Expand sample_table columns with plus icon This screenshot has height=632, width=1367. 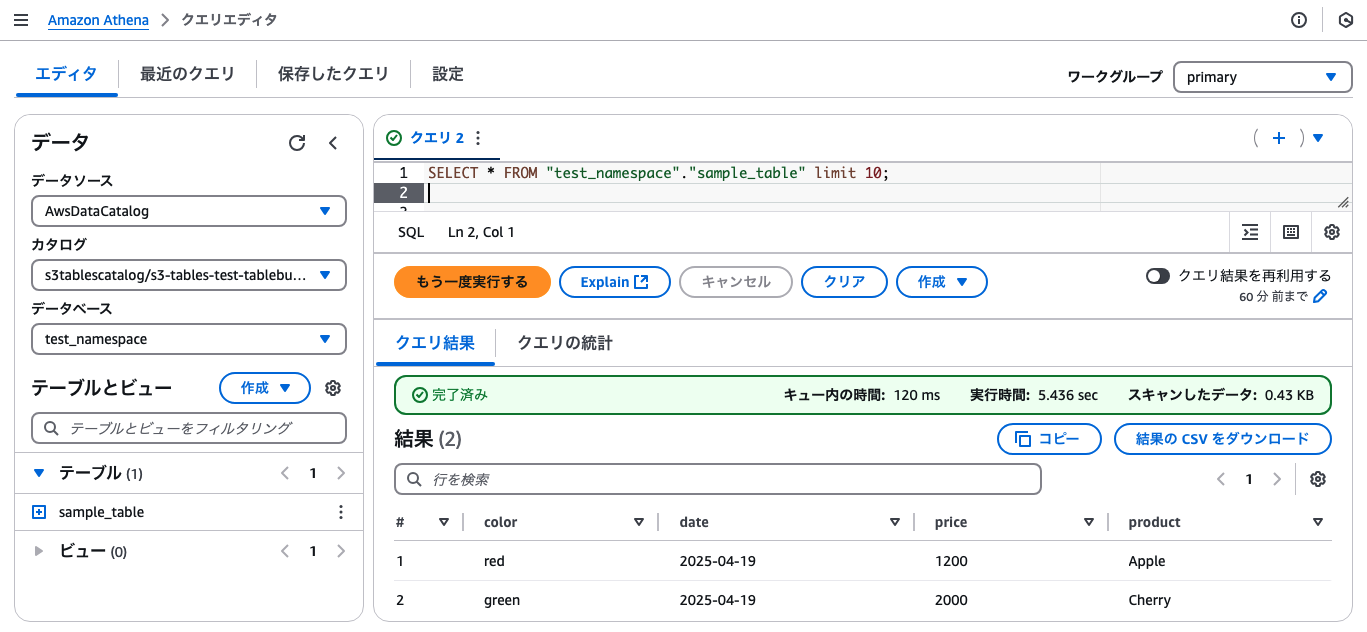39,512
